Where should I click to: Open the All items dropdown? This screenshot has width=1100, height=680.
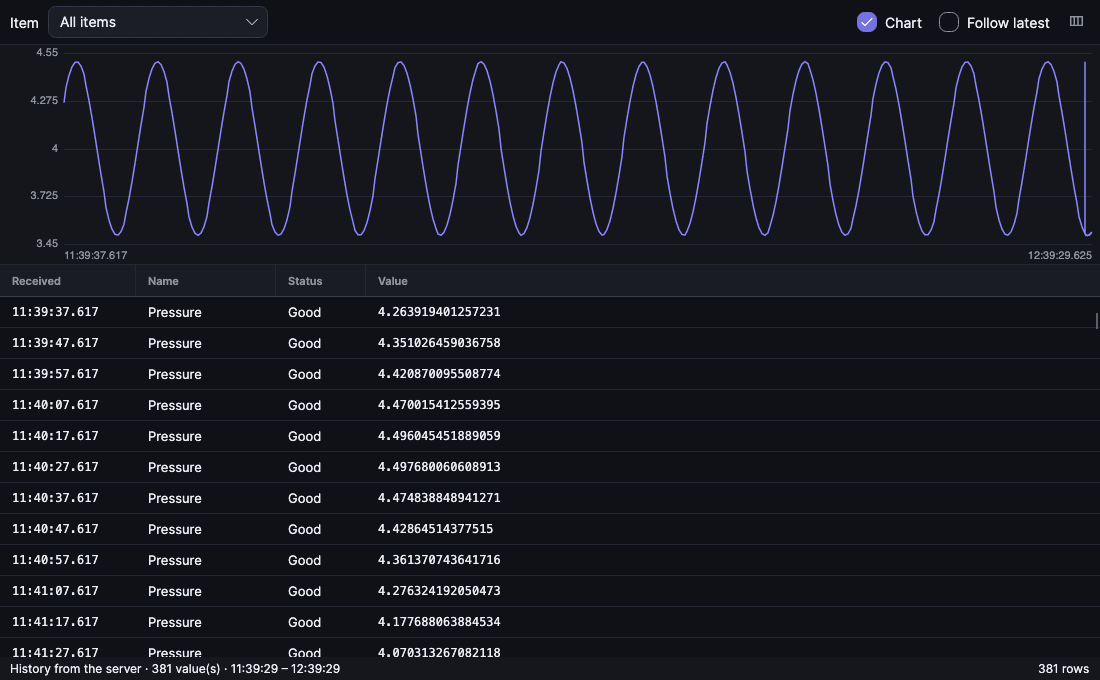[158, 22]
